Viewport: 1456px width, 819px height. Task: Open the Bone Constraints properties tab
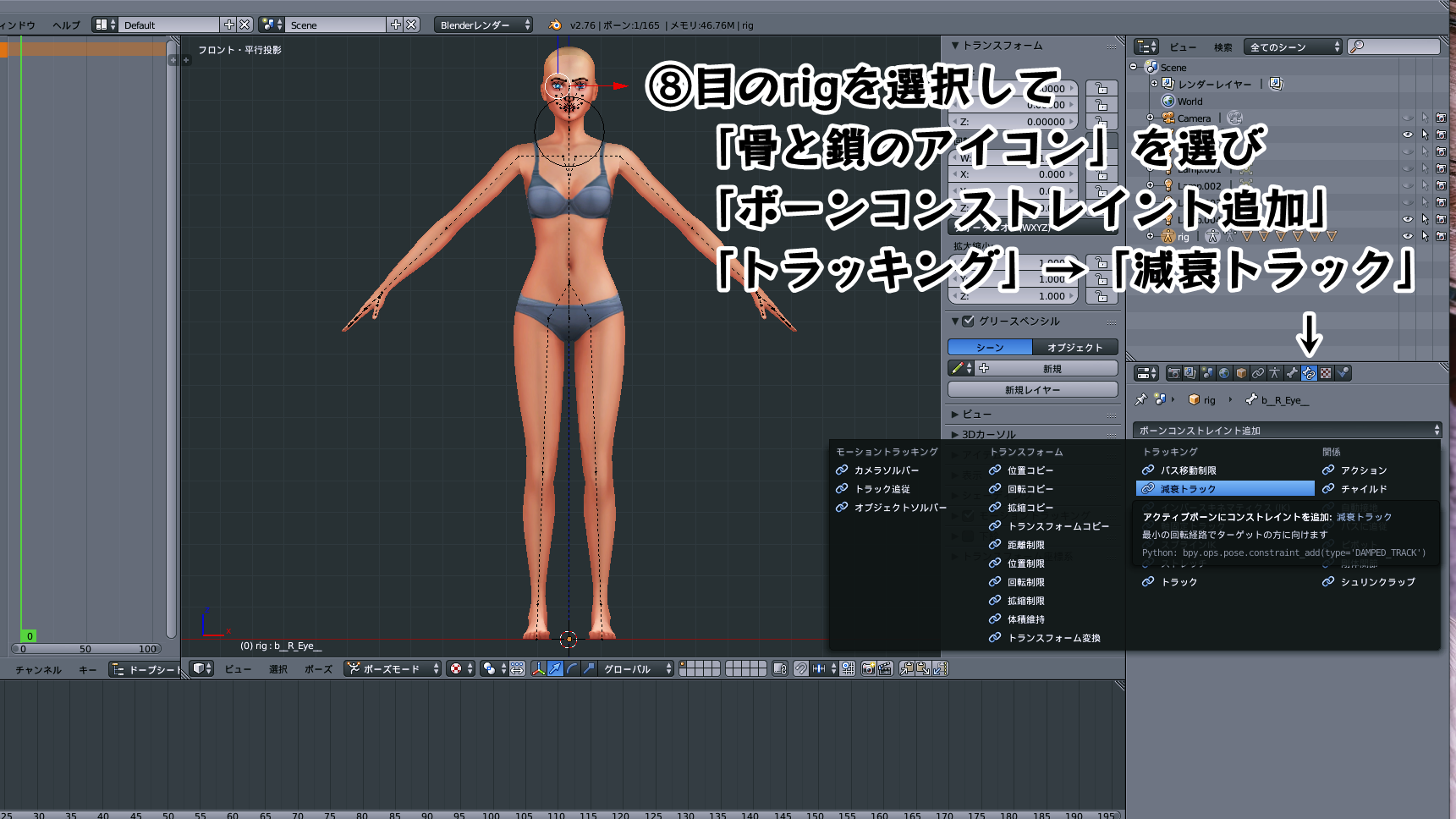pos(1309,373)
